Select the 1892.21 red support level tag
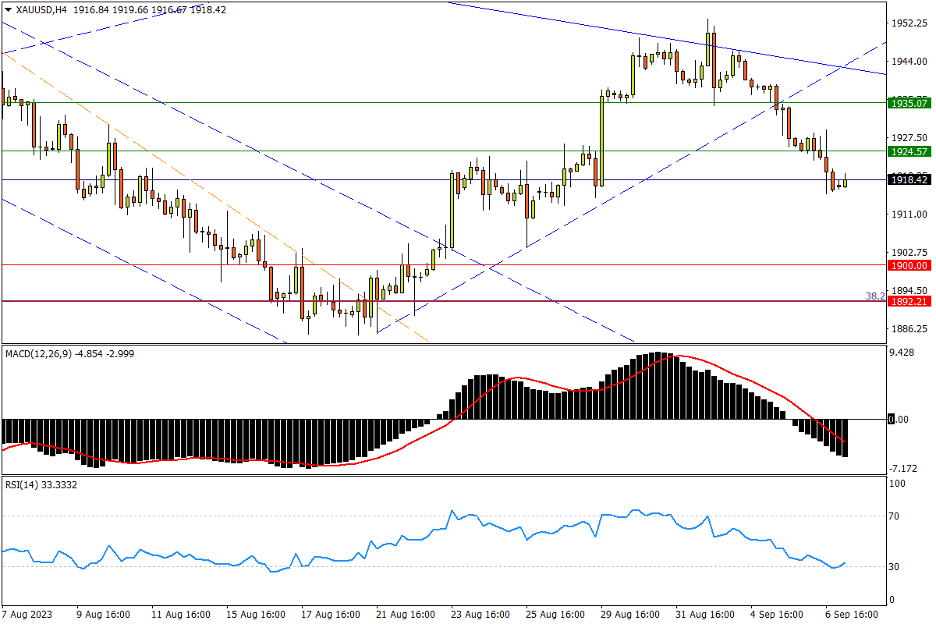Image resolution: width=936 pixels, height=624 pixels. [909, 301]
